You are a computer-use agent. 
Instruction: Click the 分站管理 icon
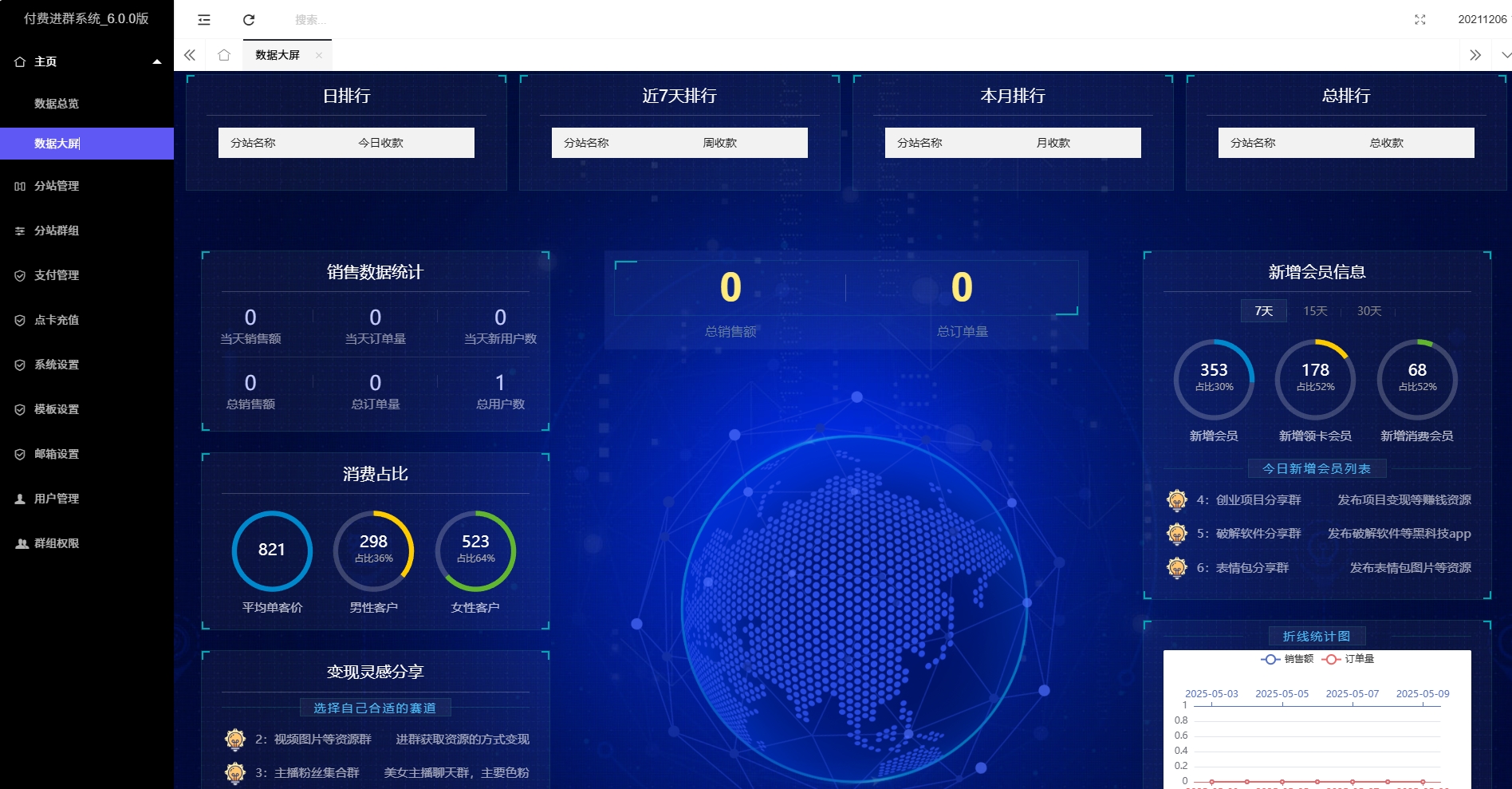[x=20, y=186]
